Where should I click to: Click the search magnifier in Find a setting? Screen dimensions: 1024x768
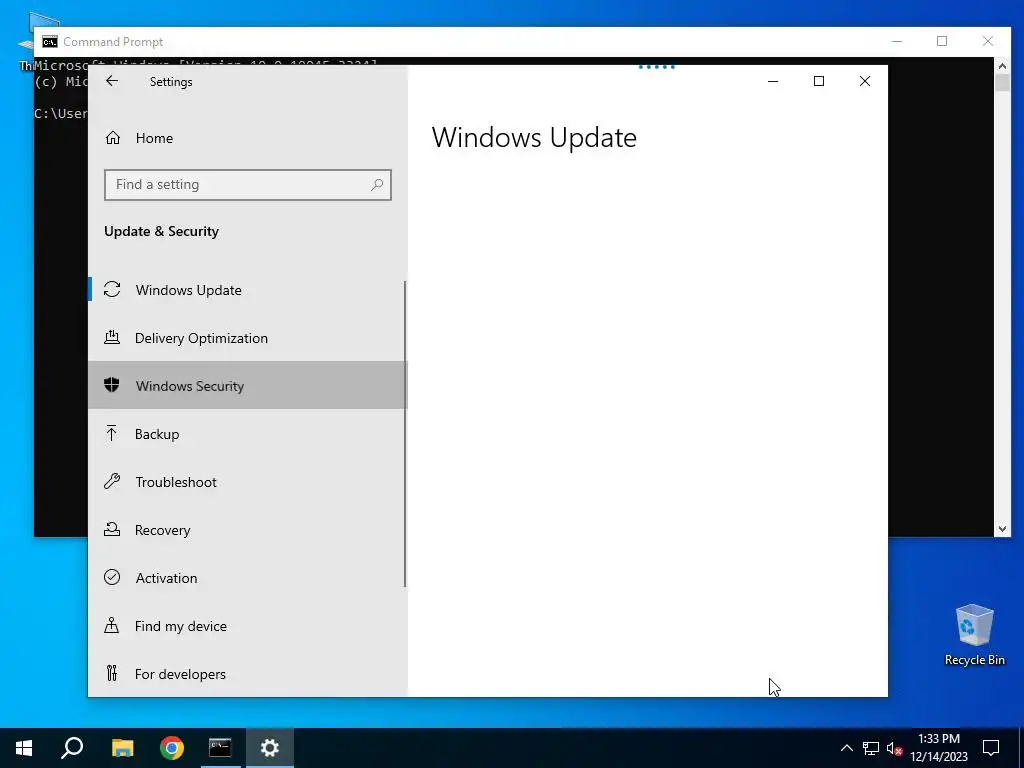[377, 185]
